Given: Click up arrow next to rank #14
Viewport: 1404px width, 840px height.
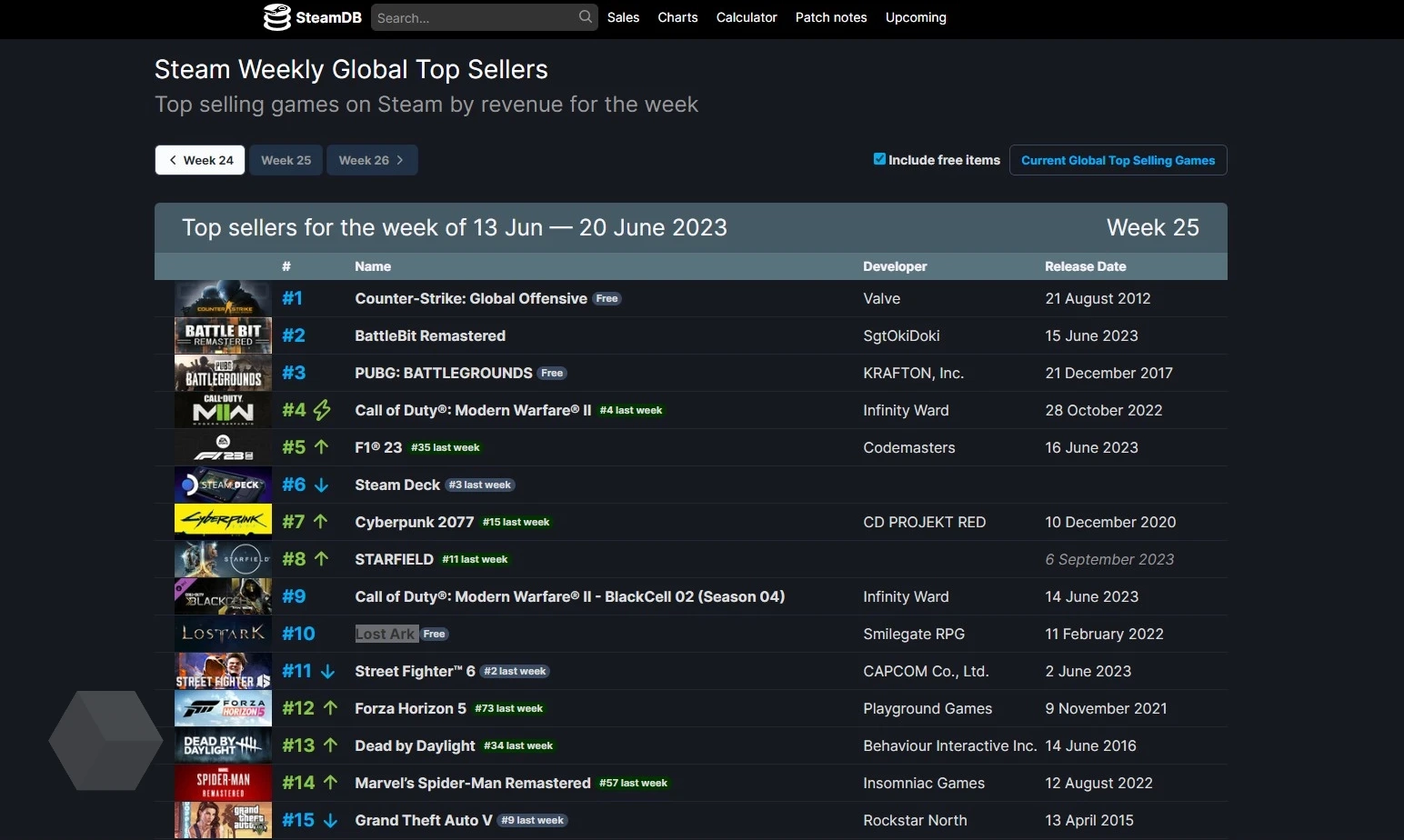Looking at the screenshot, I should coord(331,783).
